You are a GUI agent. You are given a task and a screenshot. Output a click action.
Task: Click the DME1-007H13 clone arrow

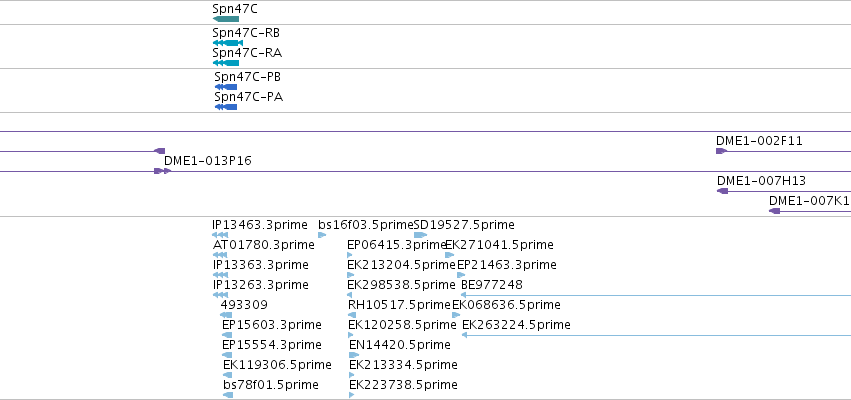[x=722, y=191]
